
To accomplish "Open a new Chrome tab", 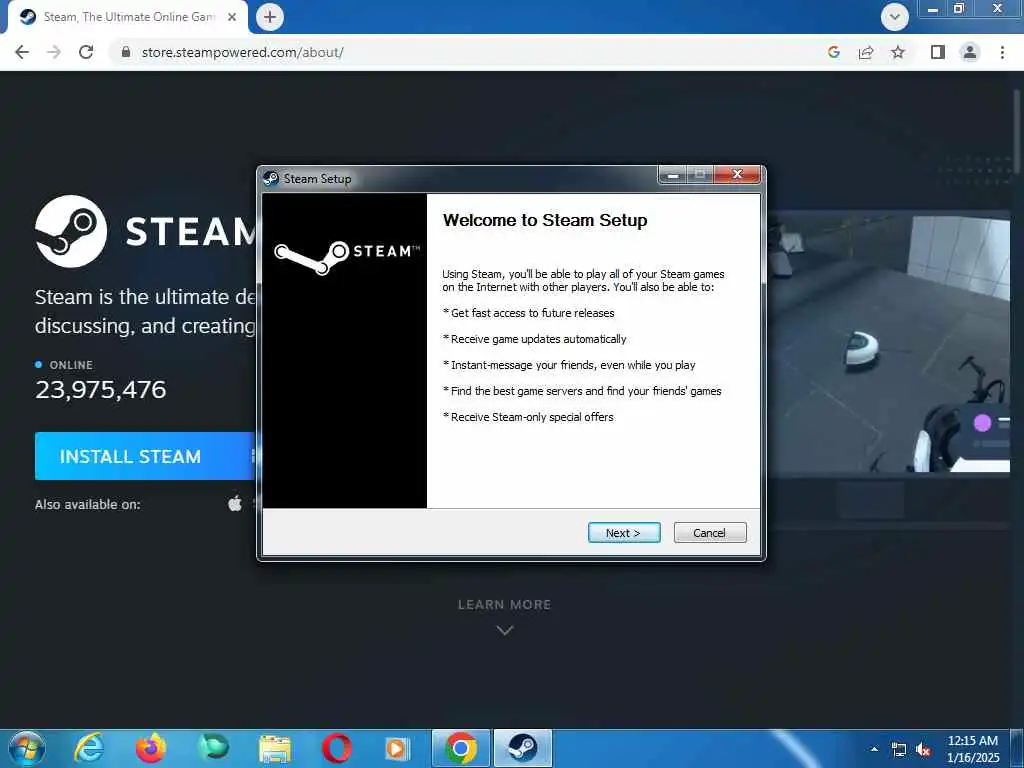I will [270, 17].
